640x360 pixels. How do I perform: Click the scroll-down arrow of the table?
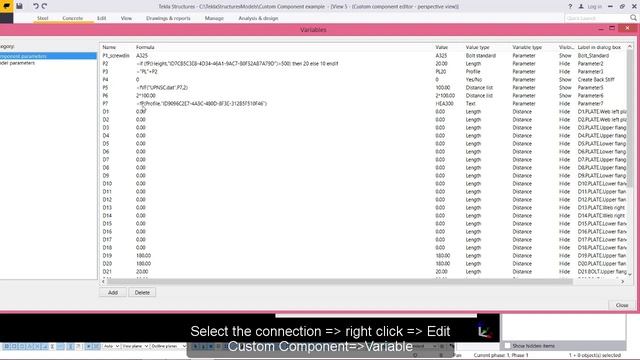click(630, 274)
